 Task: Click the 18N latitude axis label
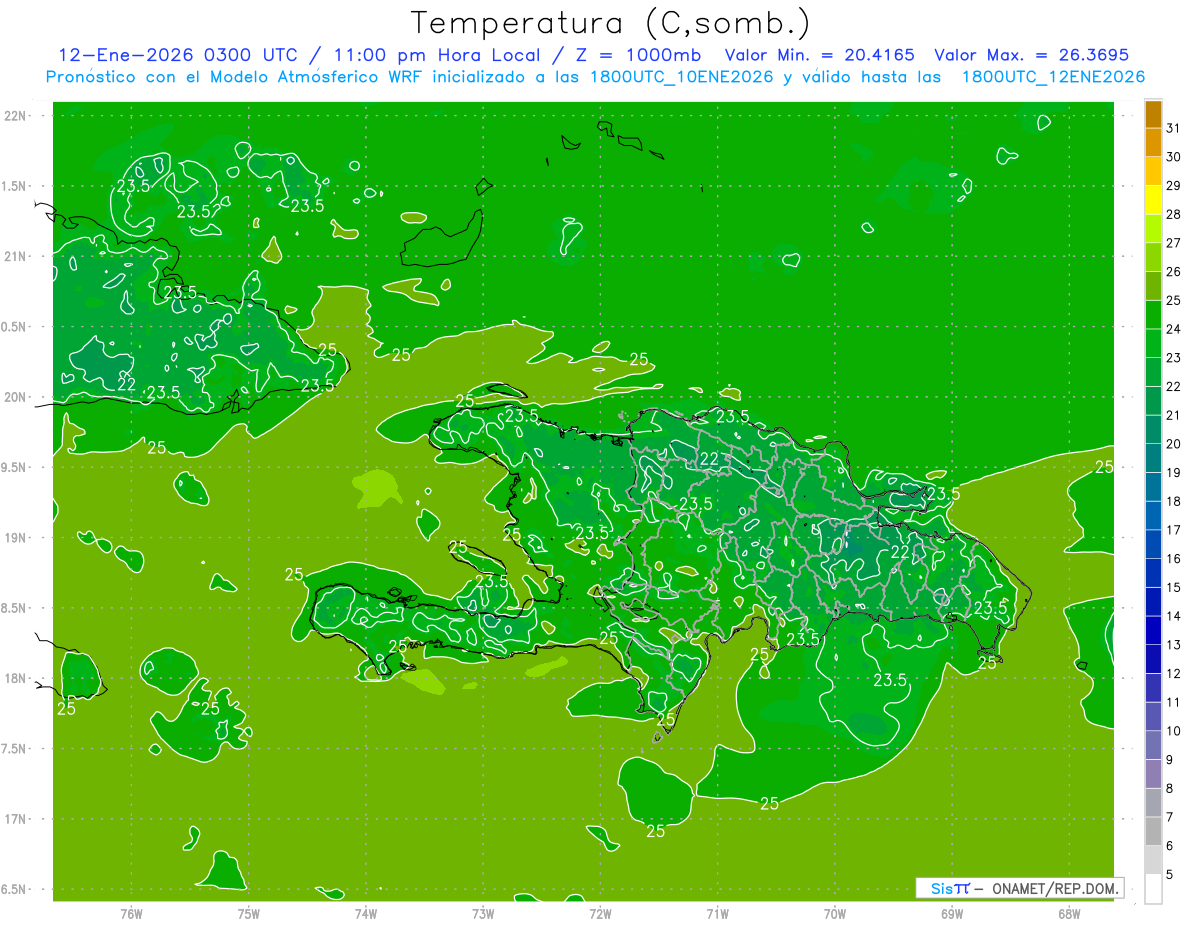point(15,678)
